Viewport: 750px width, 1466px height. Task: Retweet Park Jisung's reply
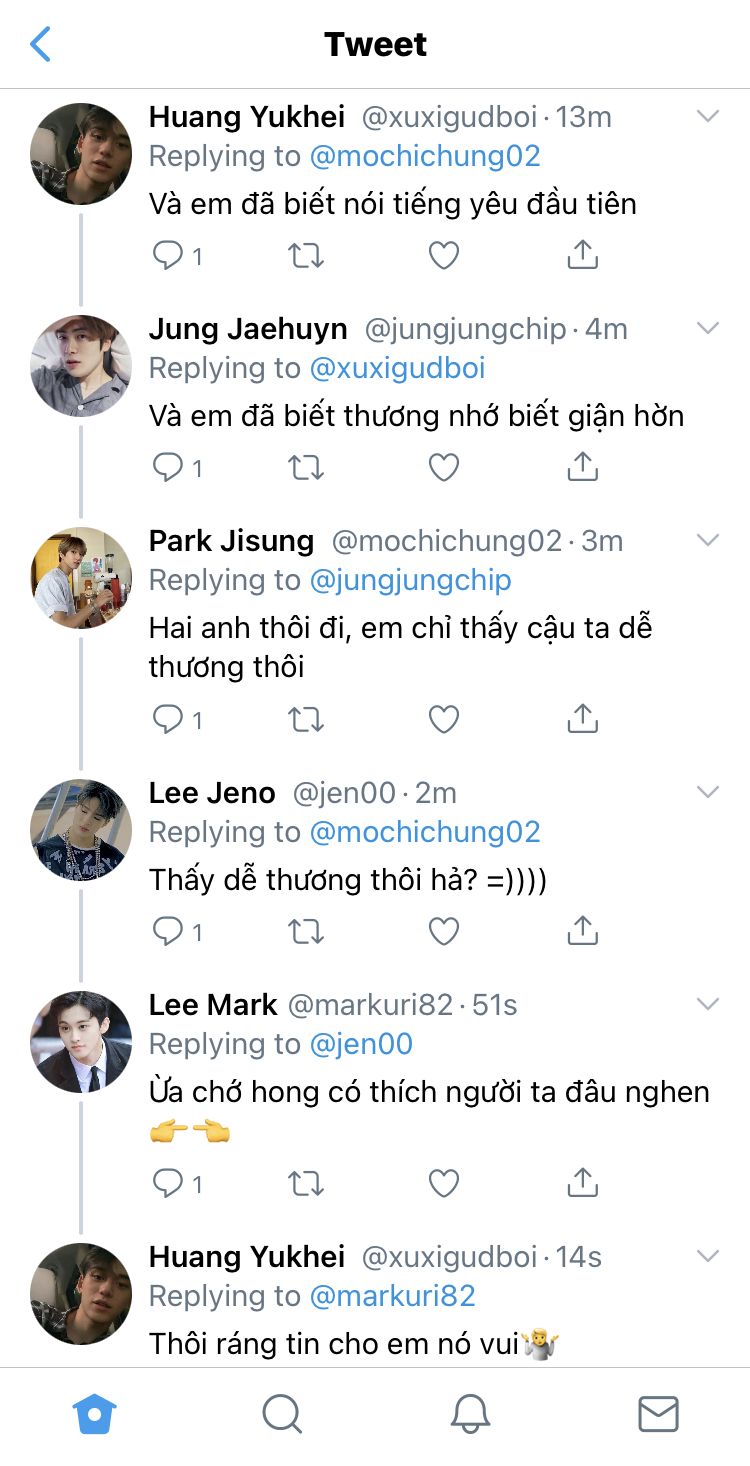[x=306, y=719]
